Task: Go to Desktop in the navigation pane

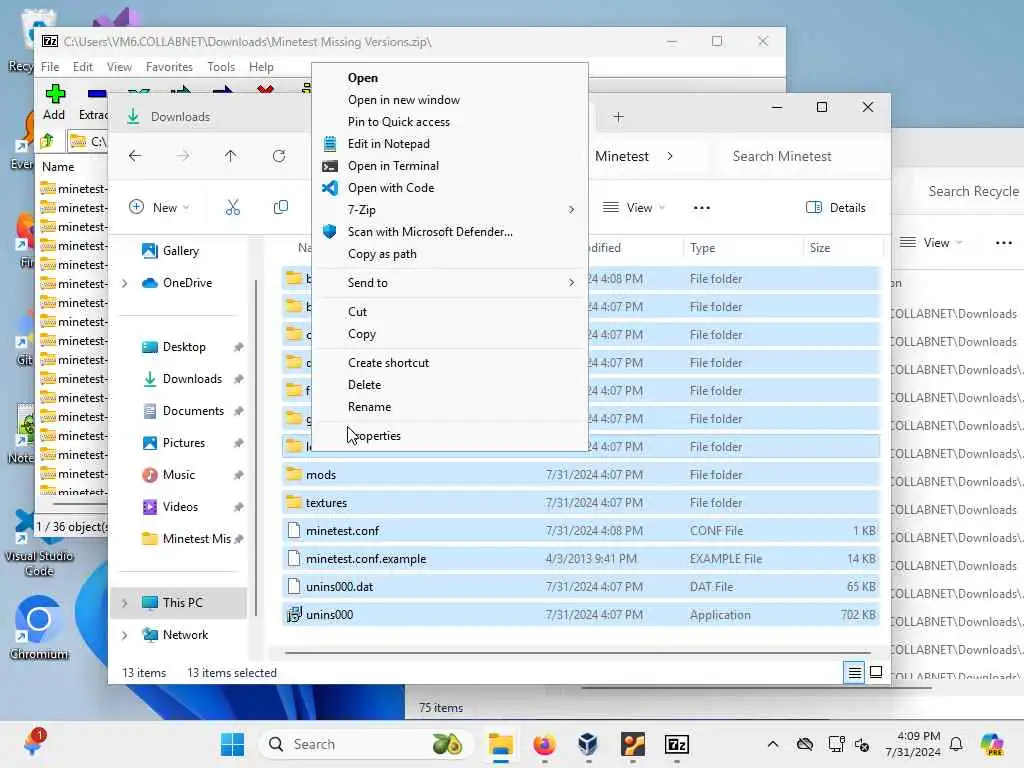Action: point(184,347)
